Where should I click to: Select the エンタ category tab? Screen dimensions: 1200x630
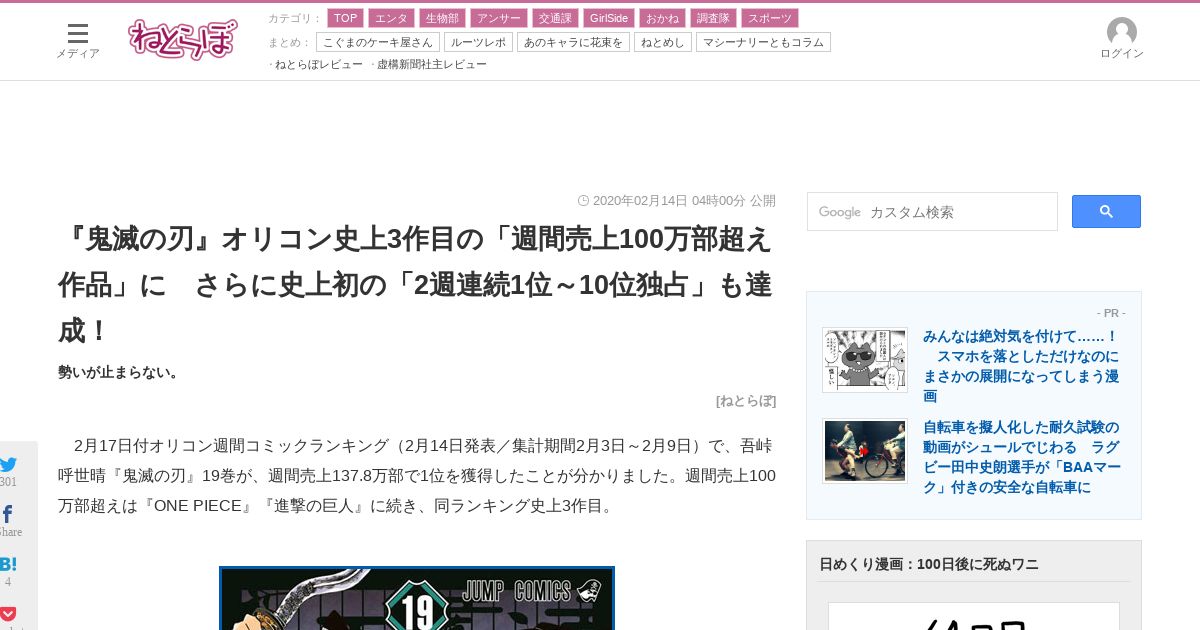(391, 18)
